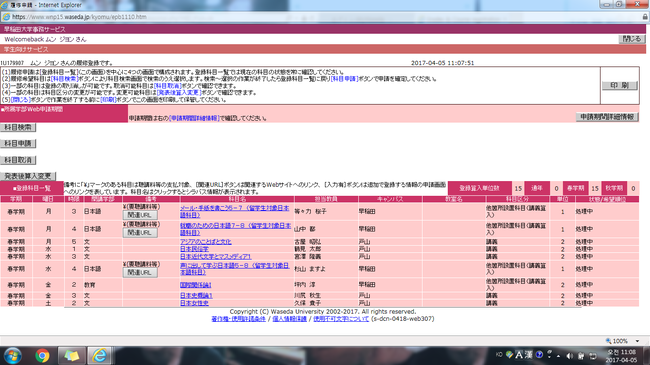Click the taskbar clock showing 11:08
Image resolution: width=650 pixels, height=365 pixels.
[621, 356]
